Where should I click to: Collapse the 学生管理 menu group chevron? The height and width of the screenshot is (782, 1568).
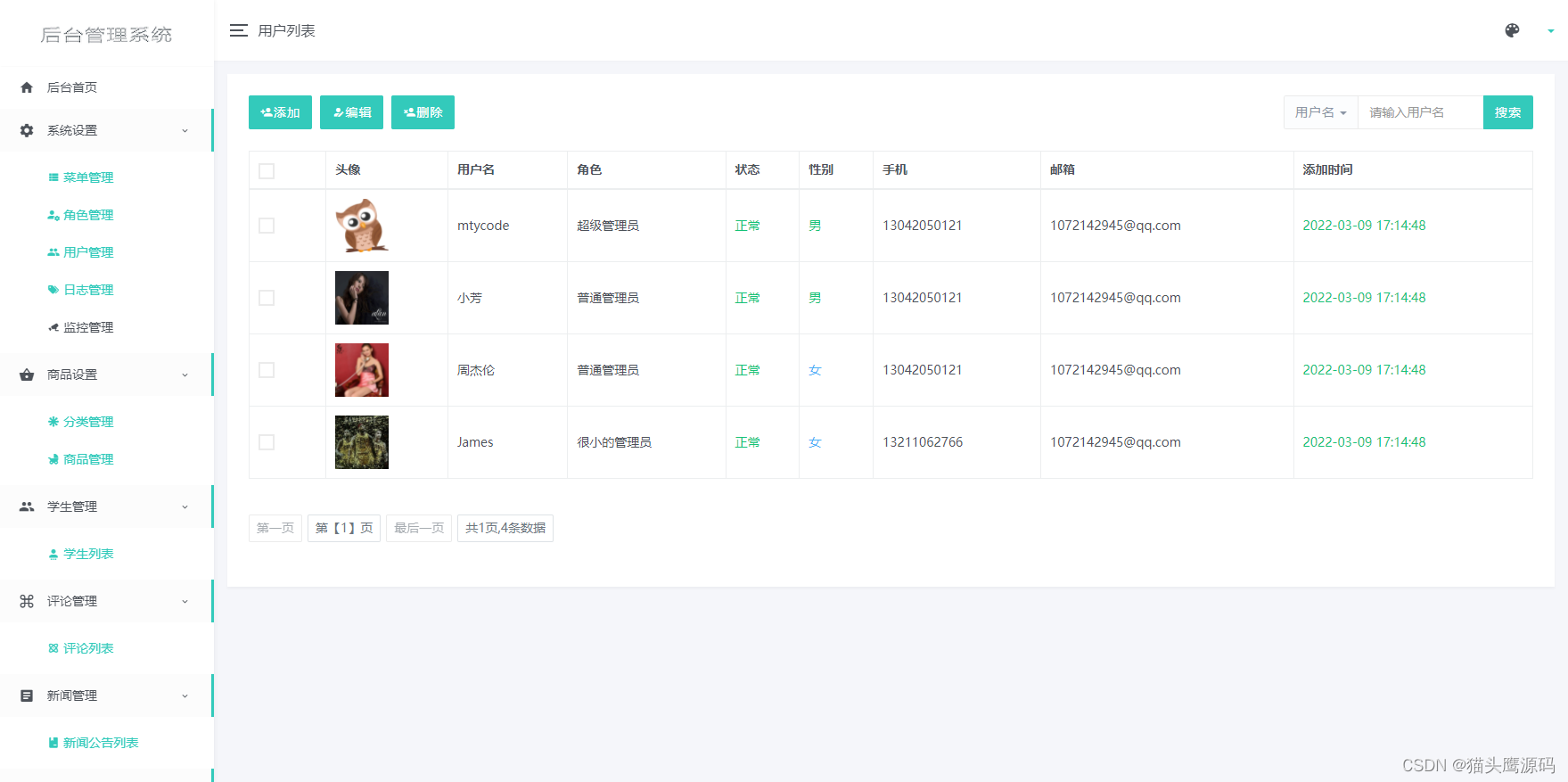click(185, 507)
